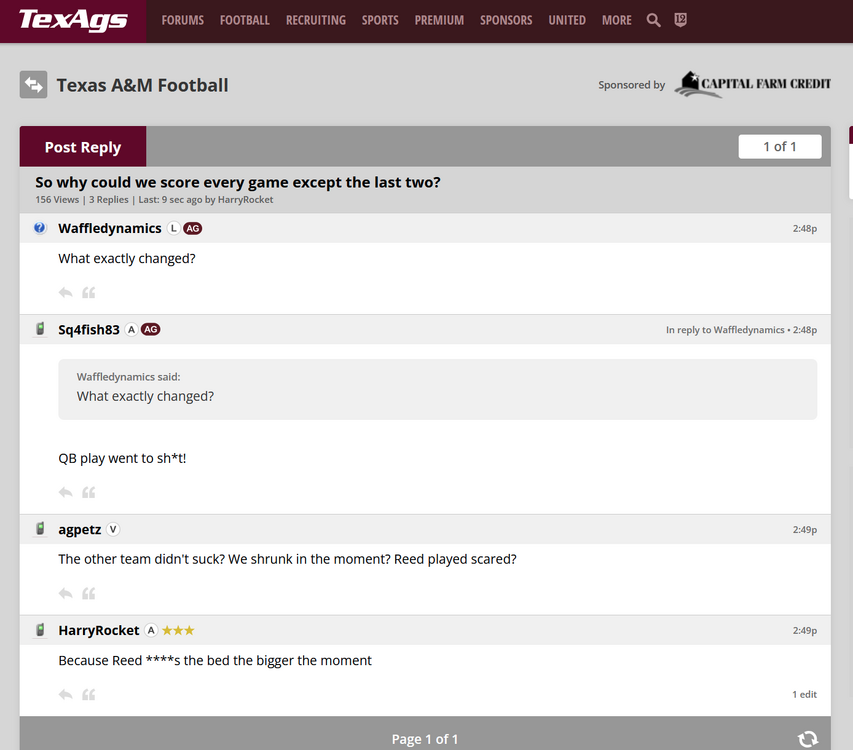Go to the FOOTBALL menu item
This screenshot has height=750, width=853.
pyautogui.click(x=245, y=20)
